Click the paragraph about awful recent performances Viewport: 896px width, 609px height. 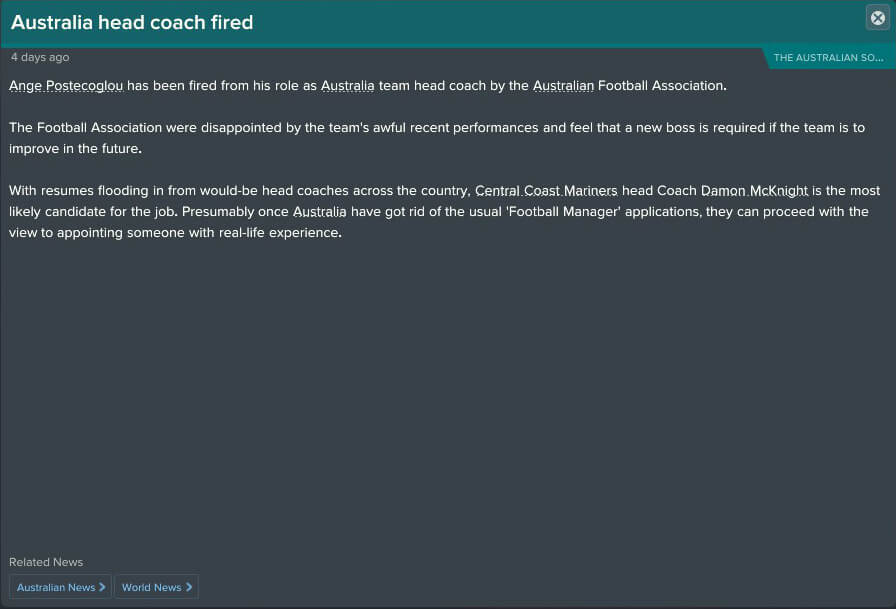[x=437, y=138]
